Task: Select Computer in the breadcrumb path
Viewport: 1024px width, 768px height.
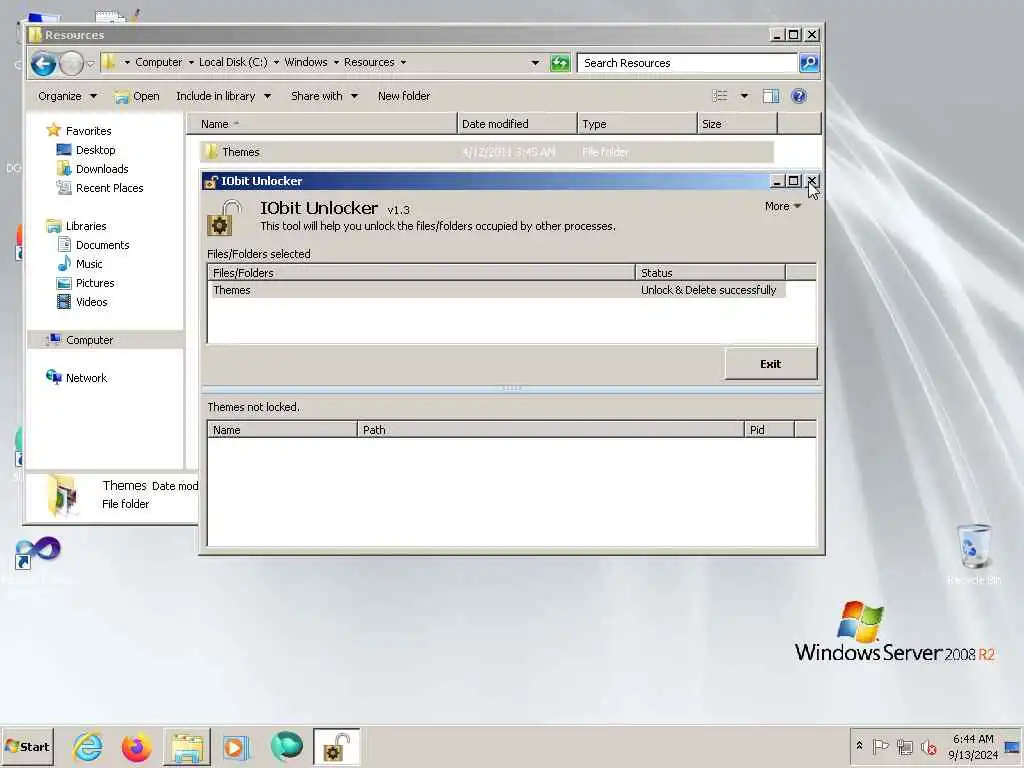Action: click(159, 62)
